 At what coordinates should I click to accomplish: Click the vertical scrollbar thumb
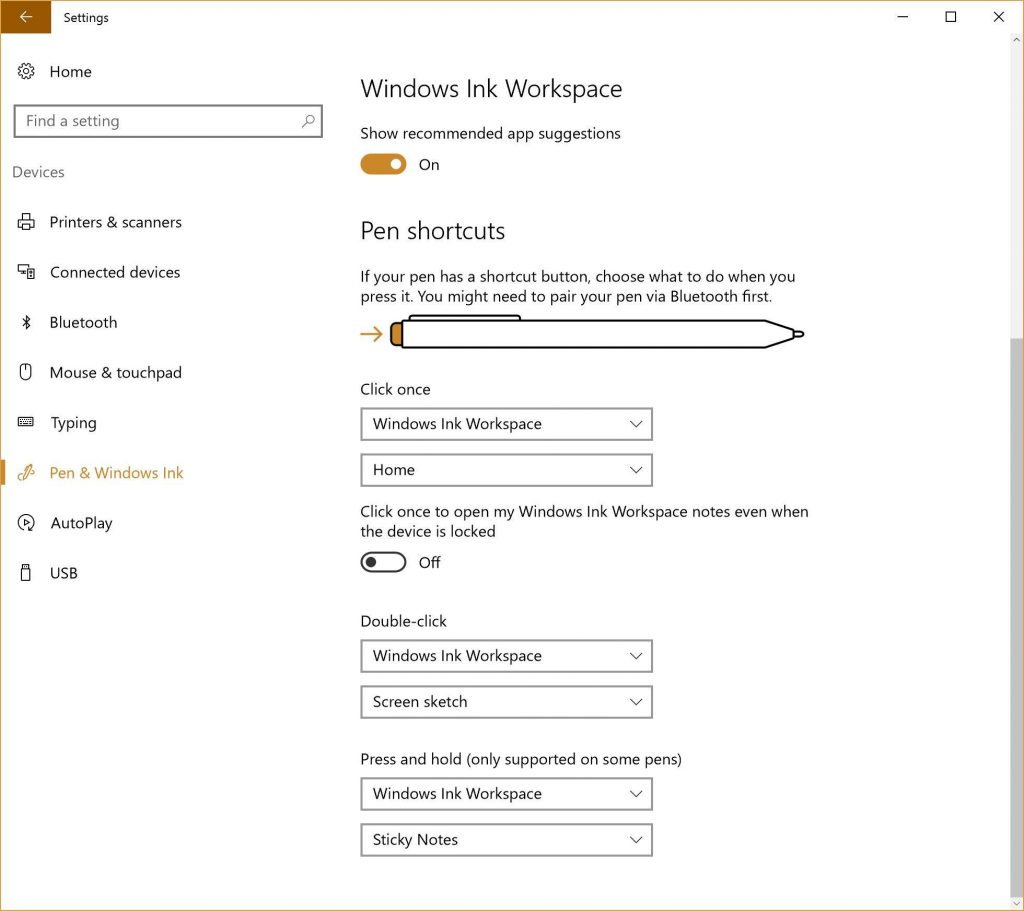click(1016, 617)
